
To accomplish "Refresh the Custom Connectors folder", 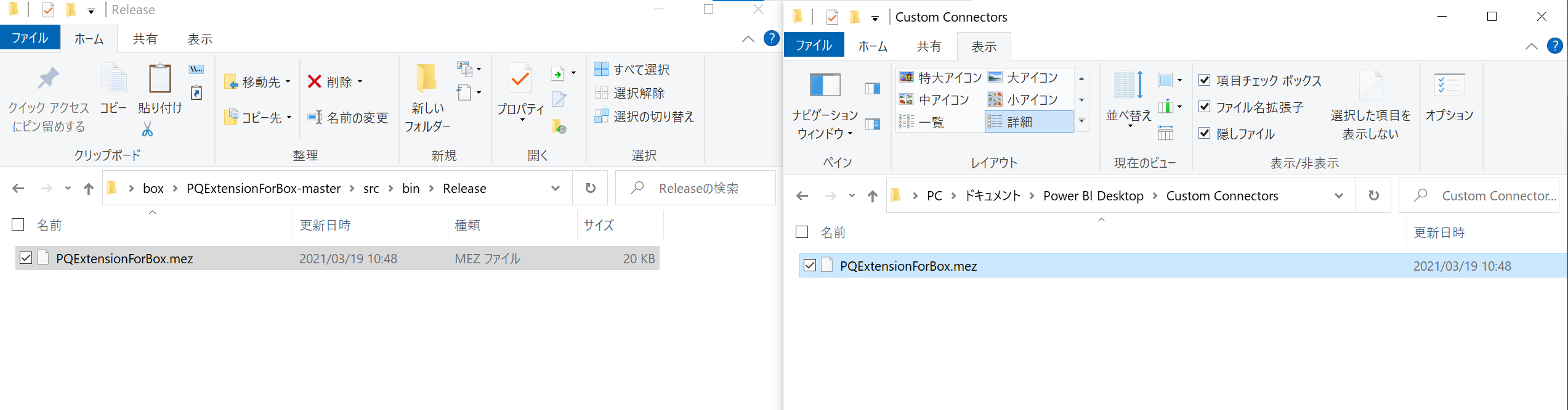I will 1373,195.
